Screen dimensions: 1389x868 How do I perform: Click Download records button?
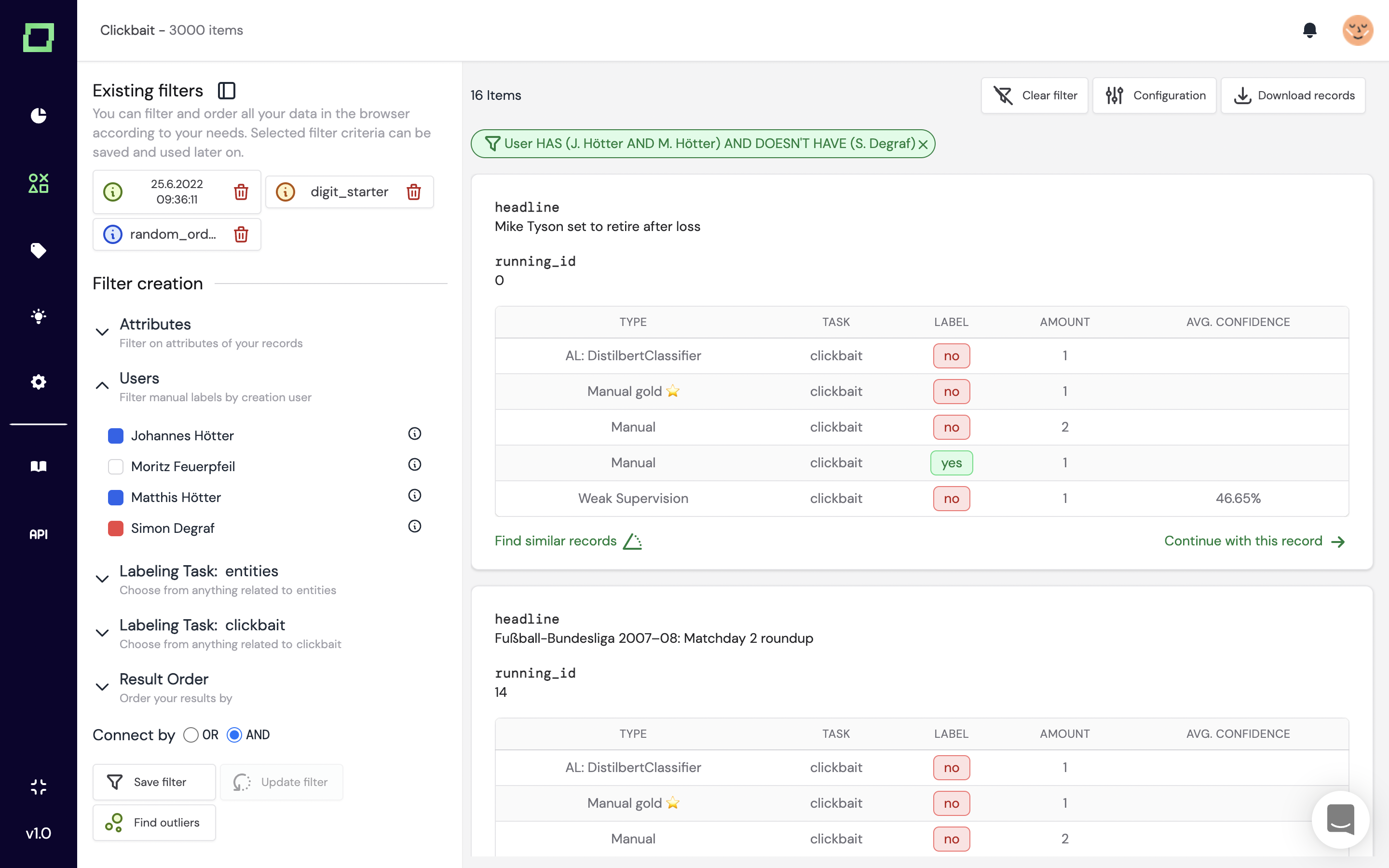pyautogui.click(x=1293, y=95)
